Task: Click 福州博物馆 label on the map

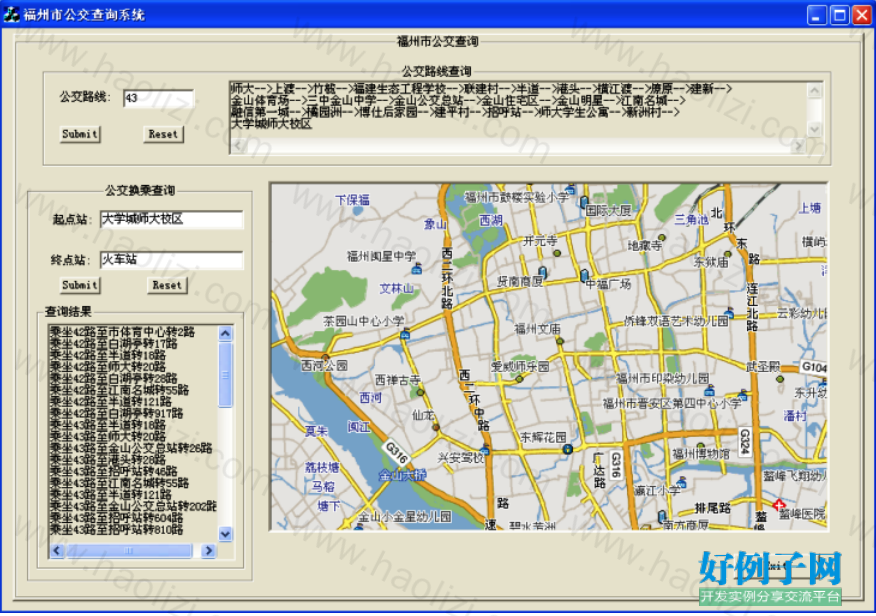Action: [x=701, y=455]
